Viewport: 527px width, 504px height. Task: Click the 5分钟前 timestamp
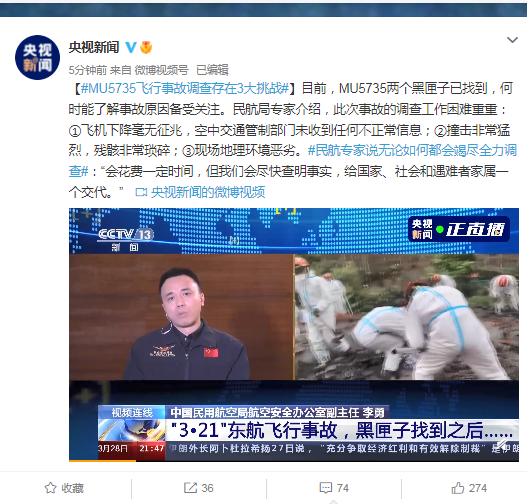tap(87, 70)
